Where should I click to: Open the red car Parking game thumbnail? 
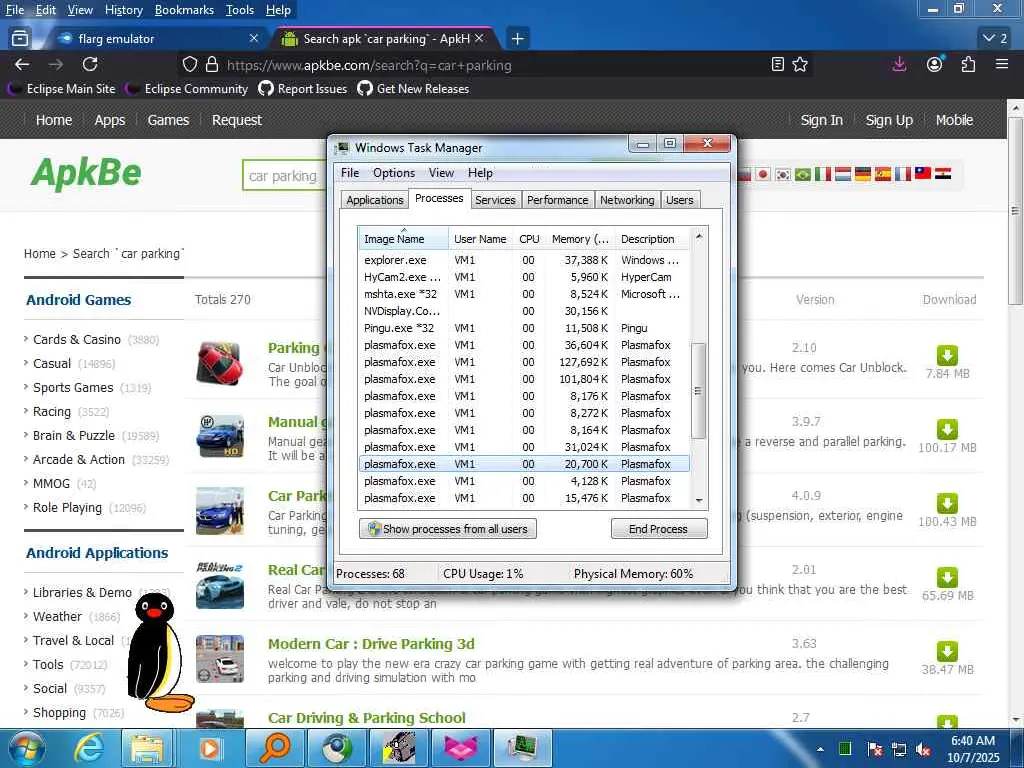[x=220, y=363]
